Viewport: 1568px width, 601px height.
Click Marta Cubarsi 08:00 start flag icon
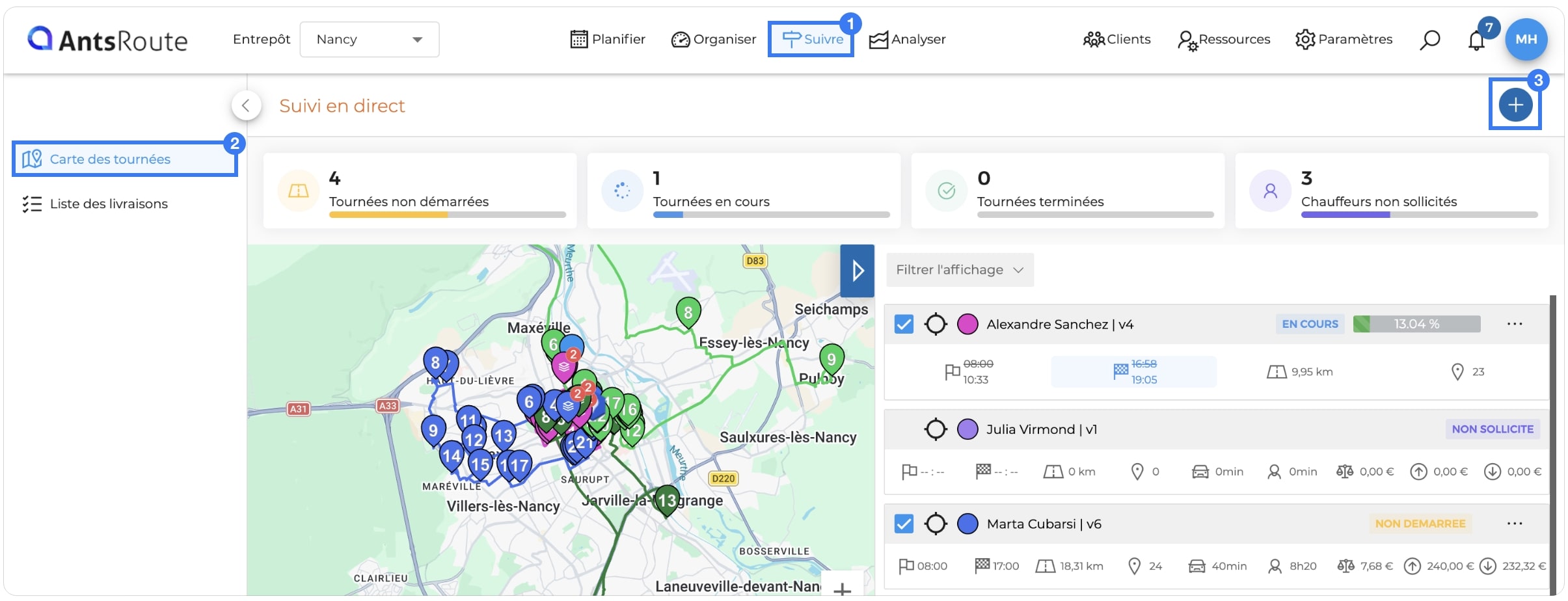(x=906, y=567)
